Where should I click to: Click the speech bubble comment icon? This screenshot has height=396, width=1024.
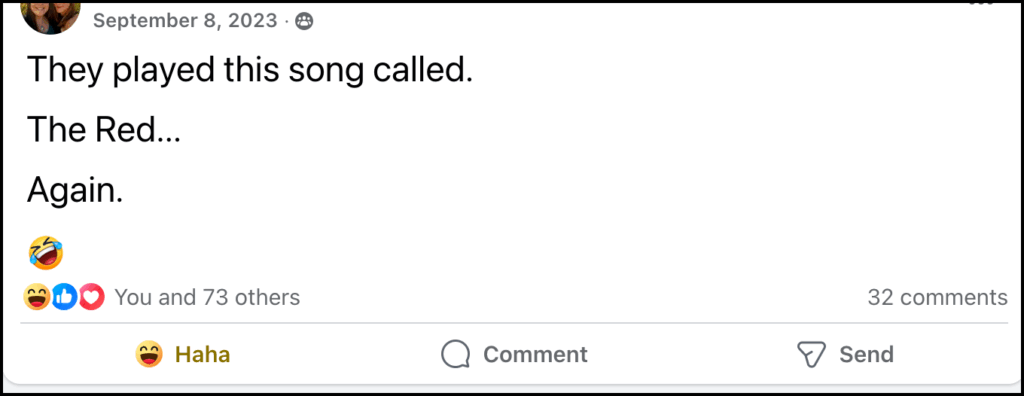(x=455, y=355)
